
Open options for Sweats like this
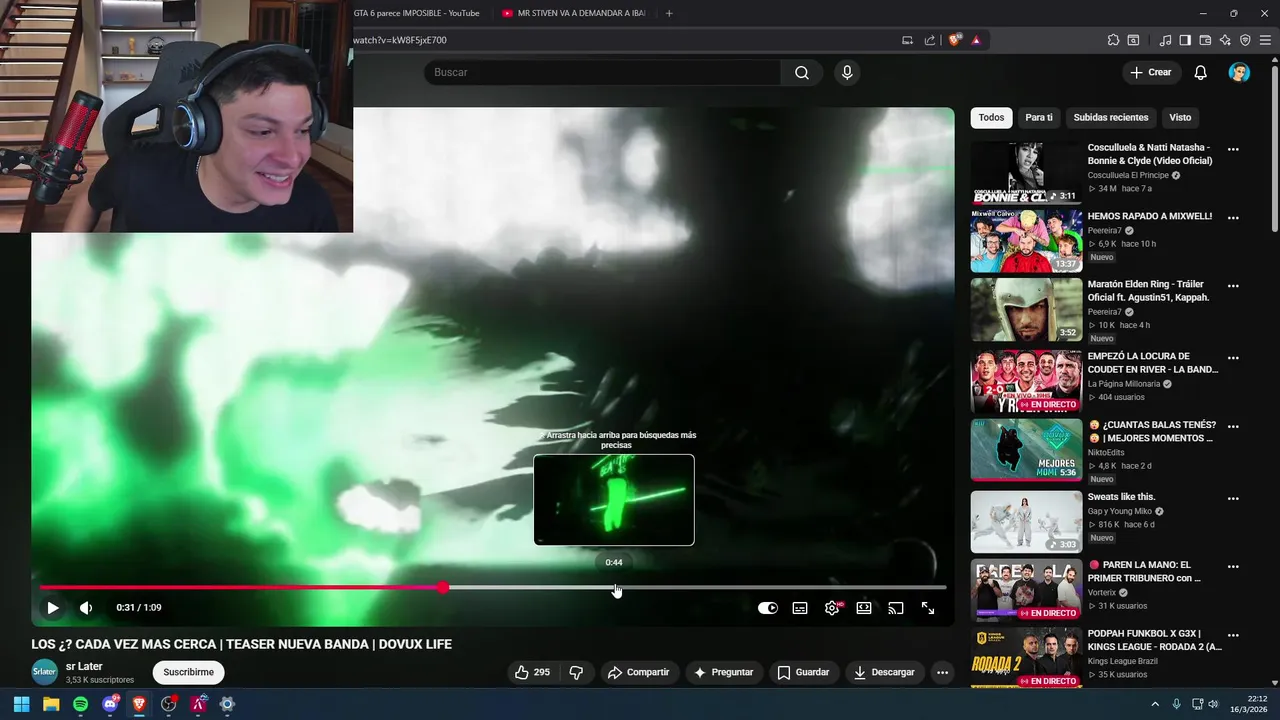1233,498
